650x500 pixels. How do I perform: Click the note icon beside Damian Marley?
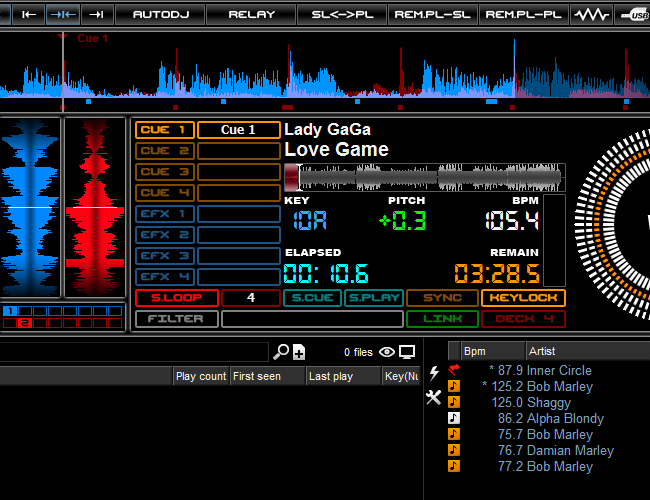[x=454, y=450]
